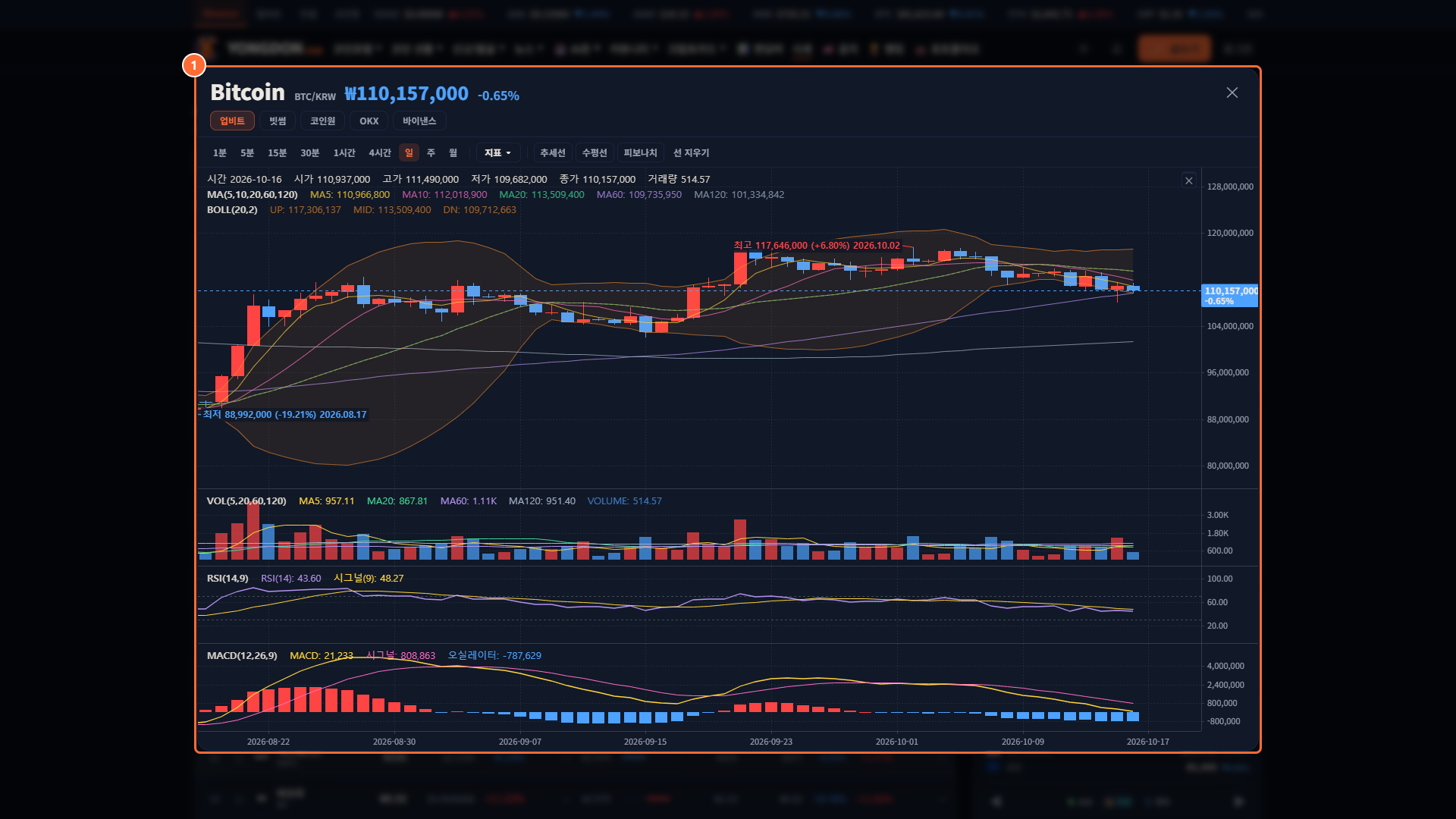Select the weekly 주 interval
Image resolution: width=1456 pixels, height=819 pixels.
(x=431, y=153)
